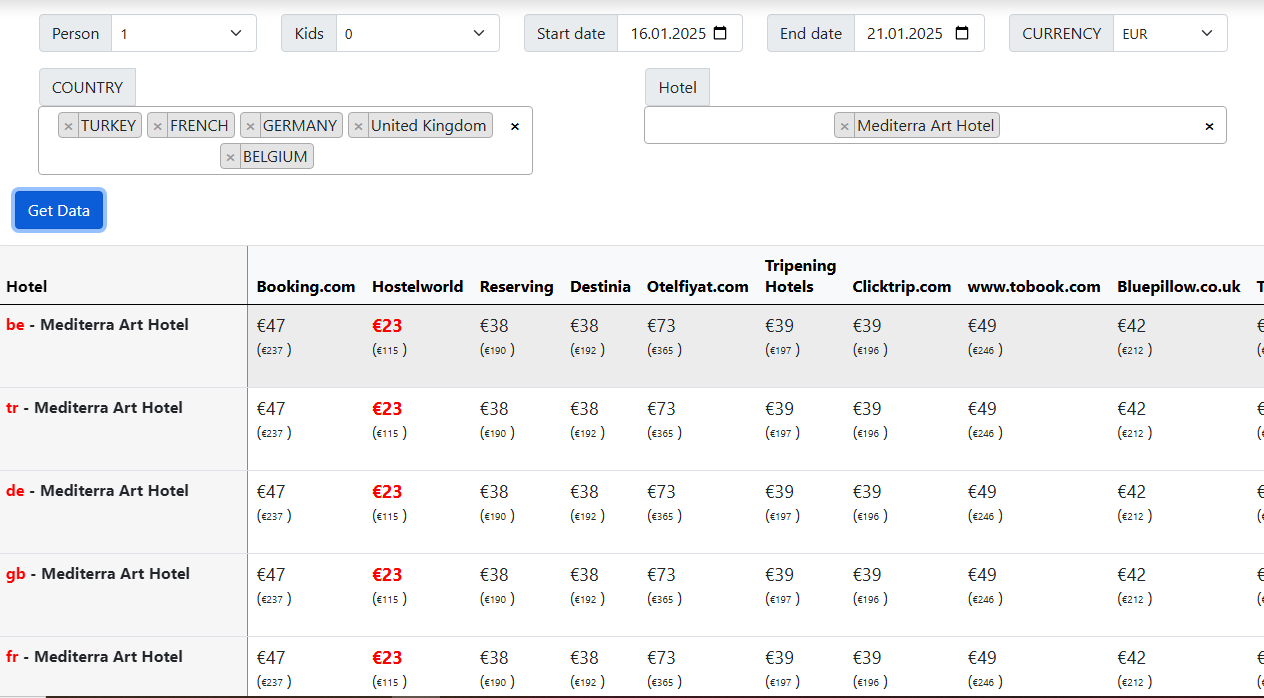Click the Reserving €38 price in de row
The height and width of the screenshot is (698, 1264).
[494, 492]
